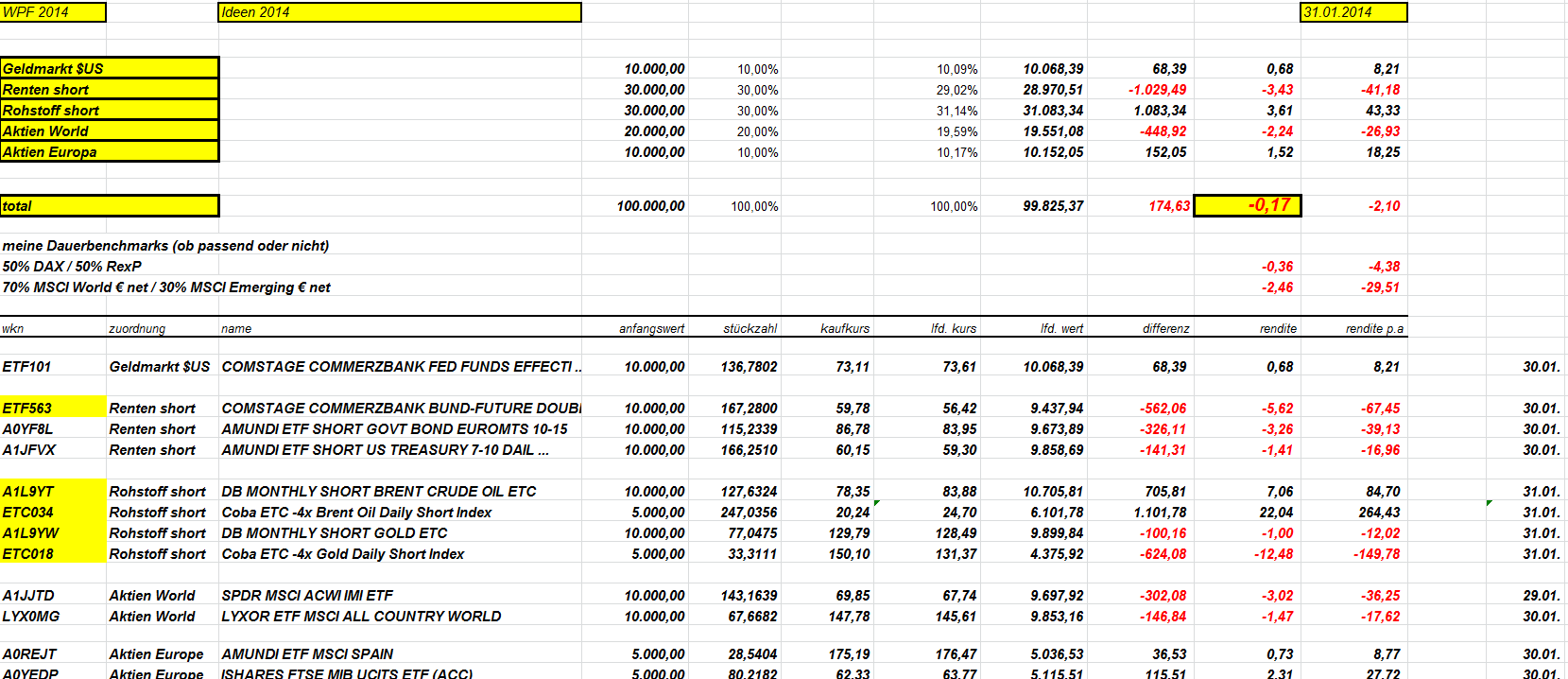Viewport: 1568px width, 679px height.
Task: Select the yellow WKN cell 'ETF563'
Action: pos(53,409)
